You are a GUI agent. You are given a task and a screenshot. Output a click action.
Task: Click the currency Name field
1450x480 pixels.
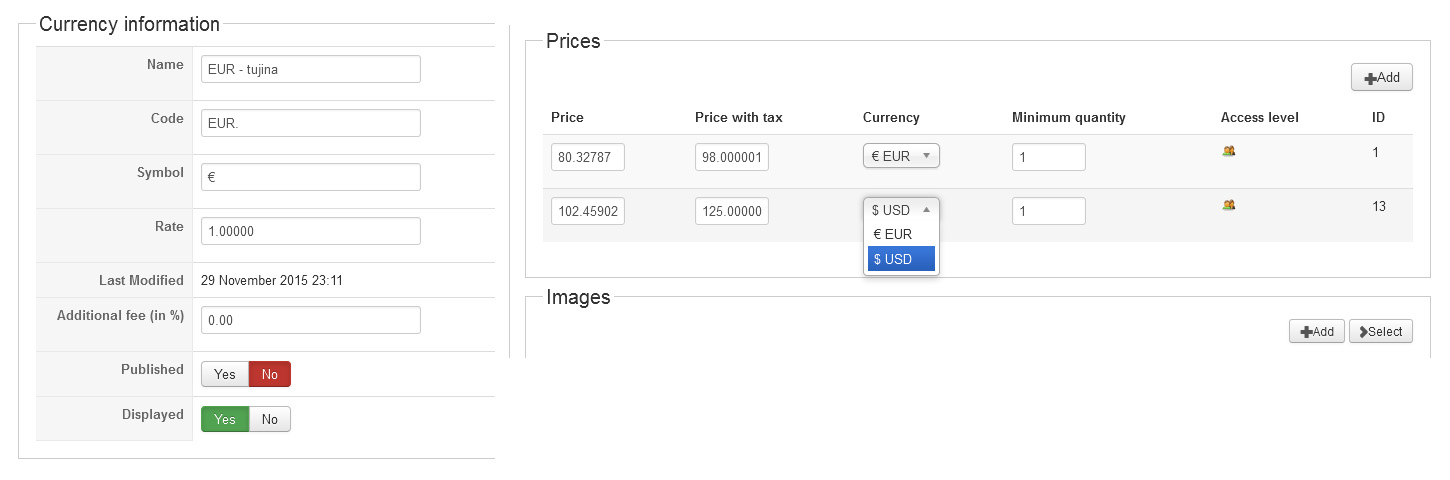(310, 69)
